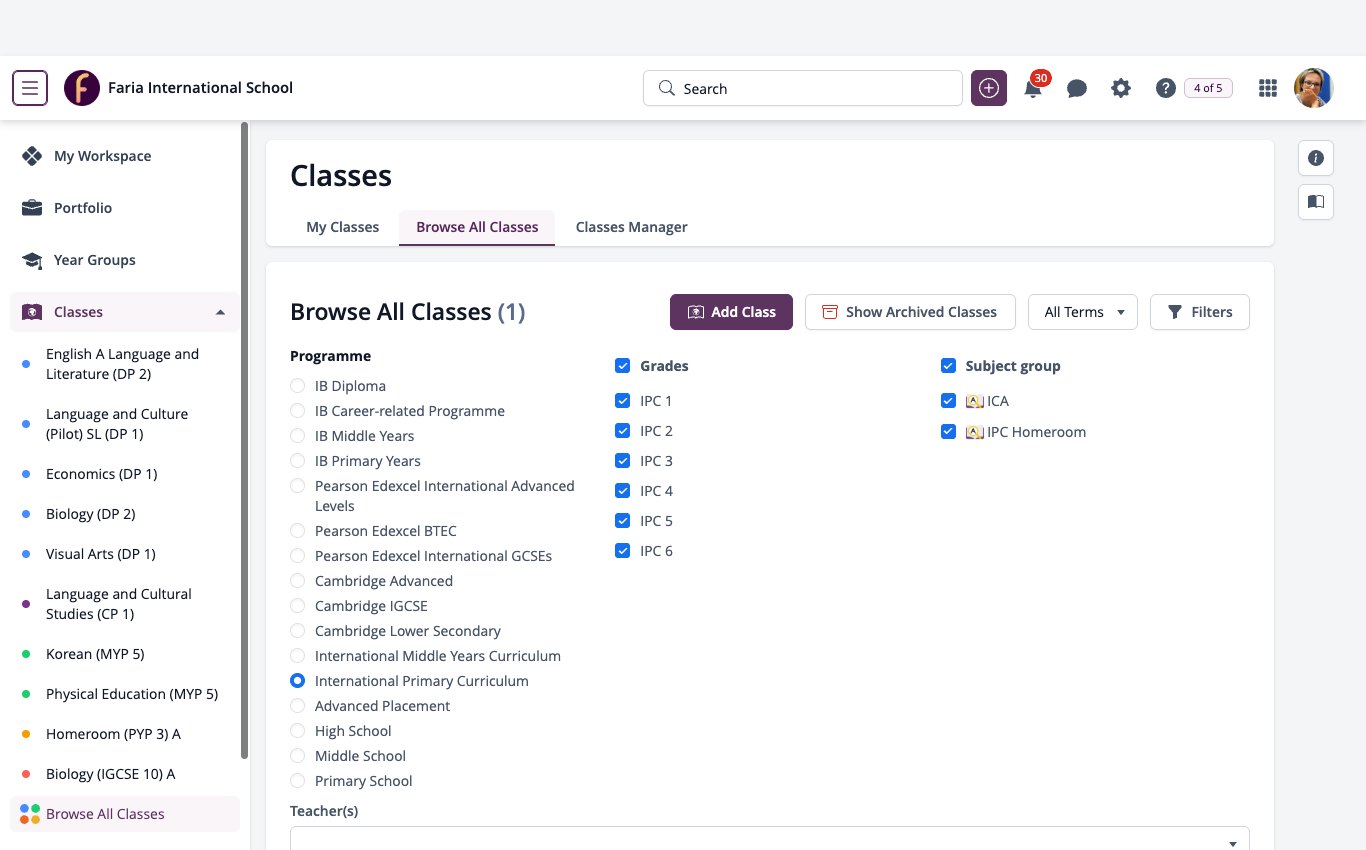This screenshot has height=850, width=1366.
Task: Click the purple quick add plus icon
Action: tap(989, 88)
